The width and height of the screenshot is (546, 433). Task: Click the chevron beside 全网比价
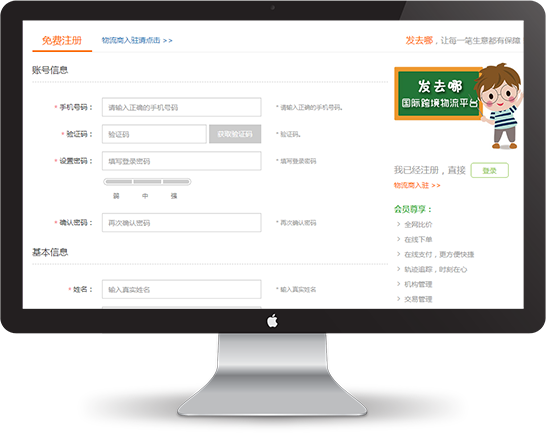click(399, 224)
